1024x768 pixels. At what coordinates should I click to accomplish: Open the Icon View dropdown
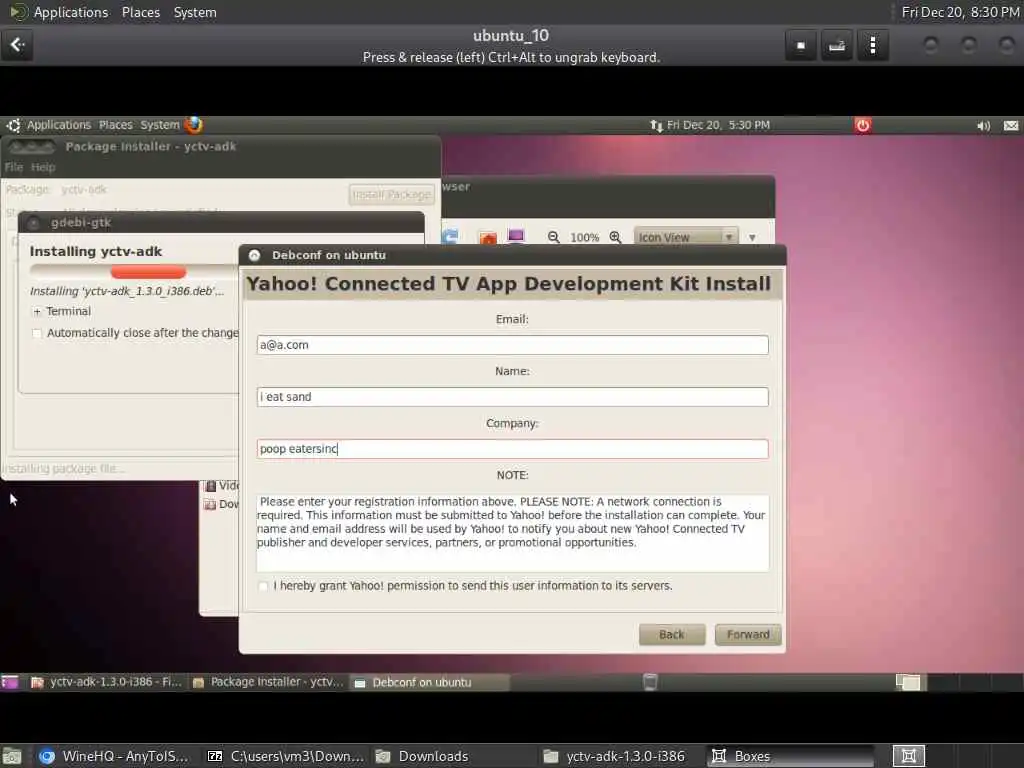(685, 237)
